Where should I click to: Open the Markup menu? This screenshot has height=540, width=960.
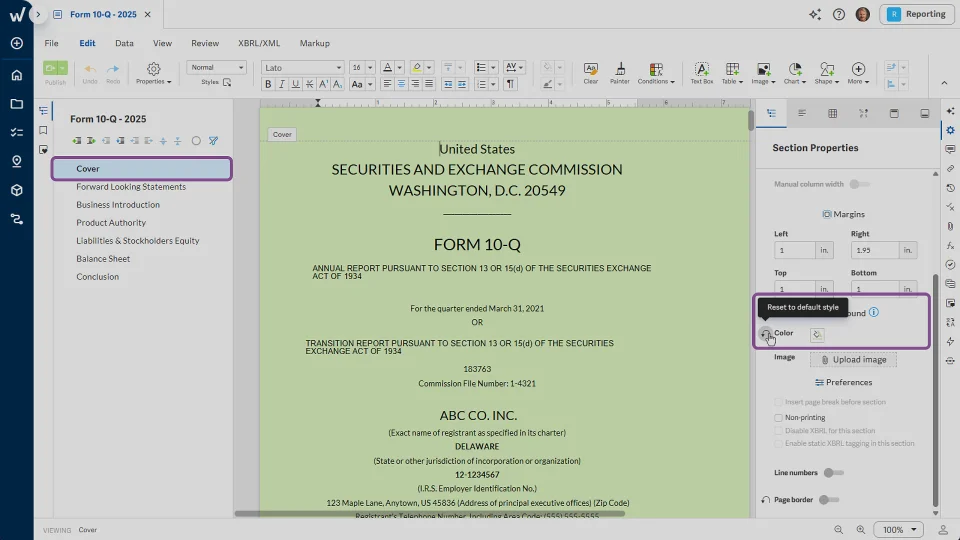tap(315, 43)
